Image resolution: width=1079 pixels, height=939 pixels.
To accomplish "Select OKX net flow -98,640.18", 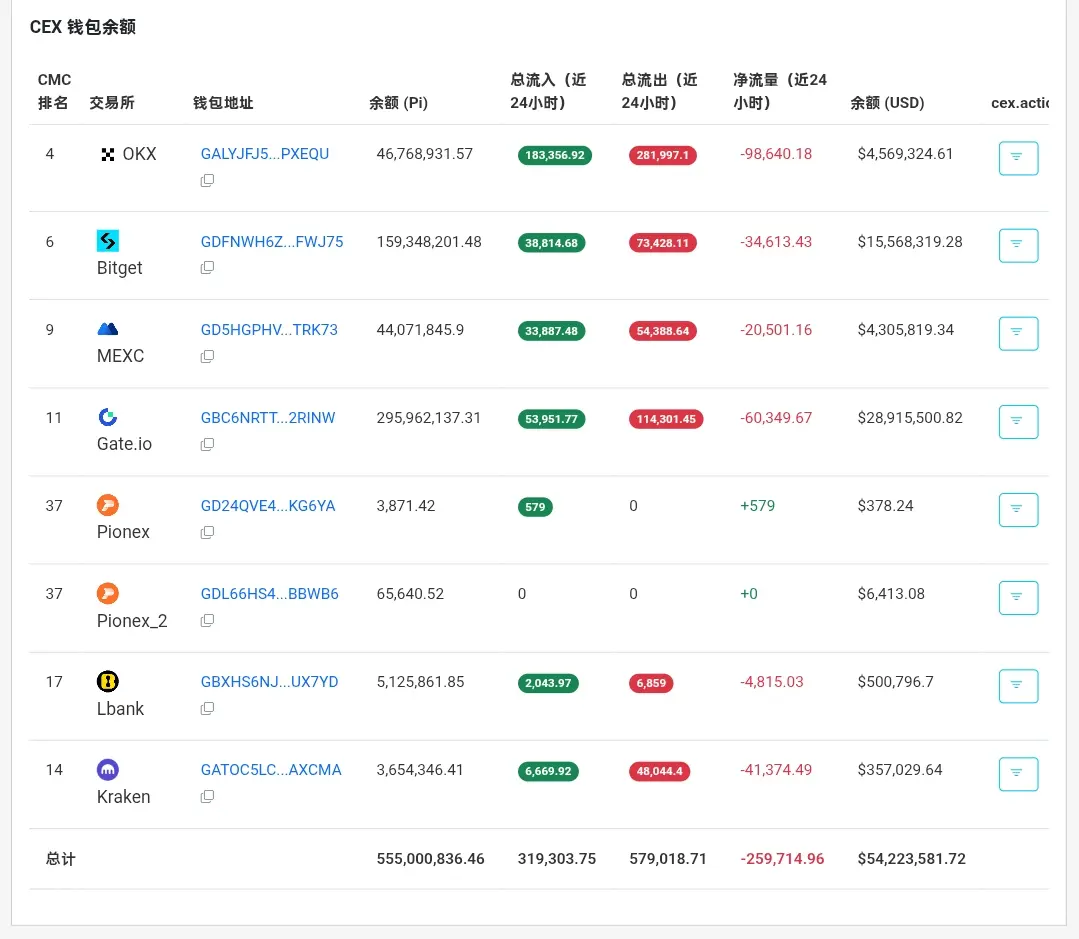I will pos(776,154).
